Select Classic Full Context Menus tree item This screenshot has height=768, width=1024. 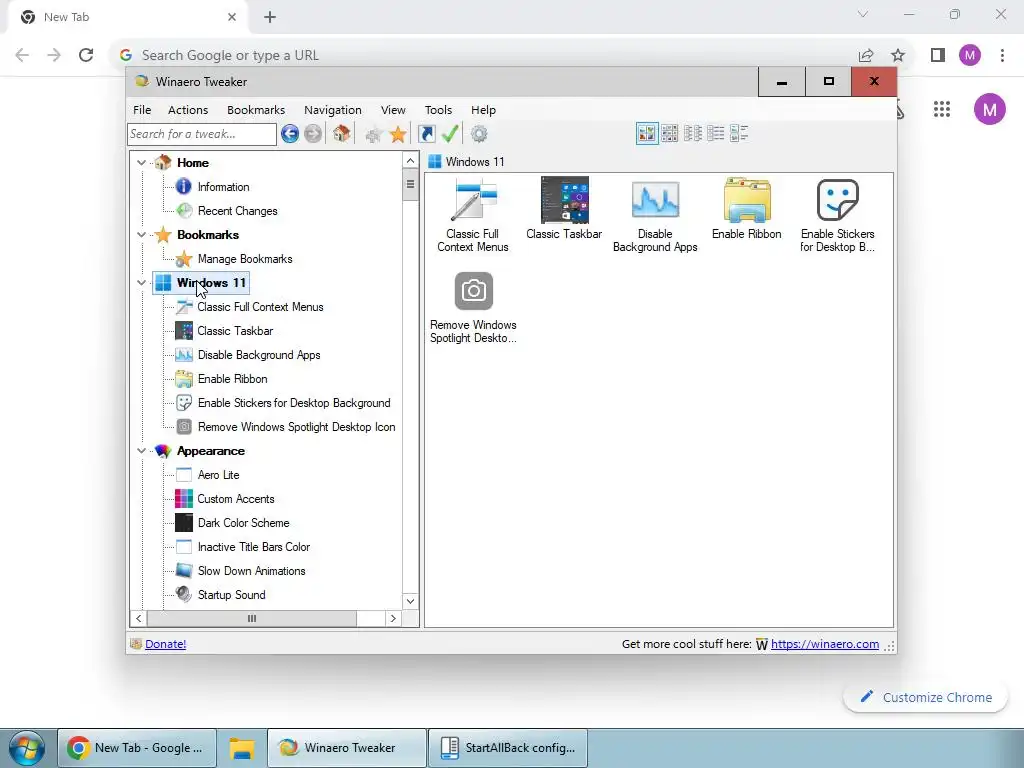[x=260, y=307]
